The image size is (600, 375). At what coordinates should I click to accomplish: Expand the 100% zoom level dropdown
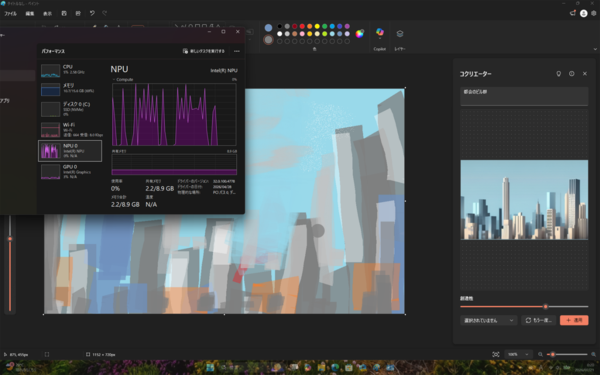tap(518, 354)
